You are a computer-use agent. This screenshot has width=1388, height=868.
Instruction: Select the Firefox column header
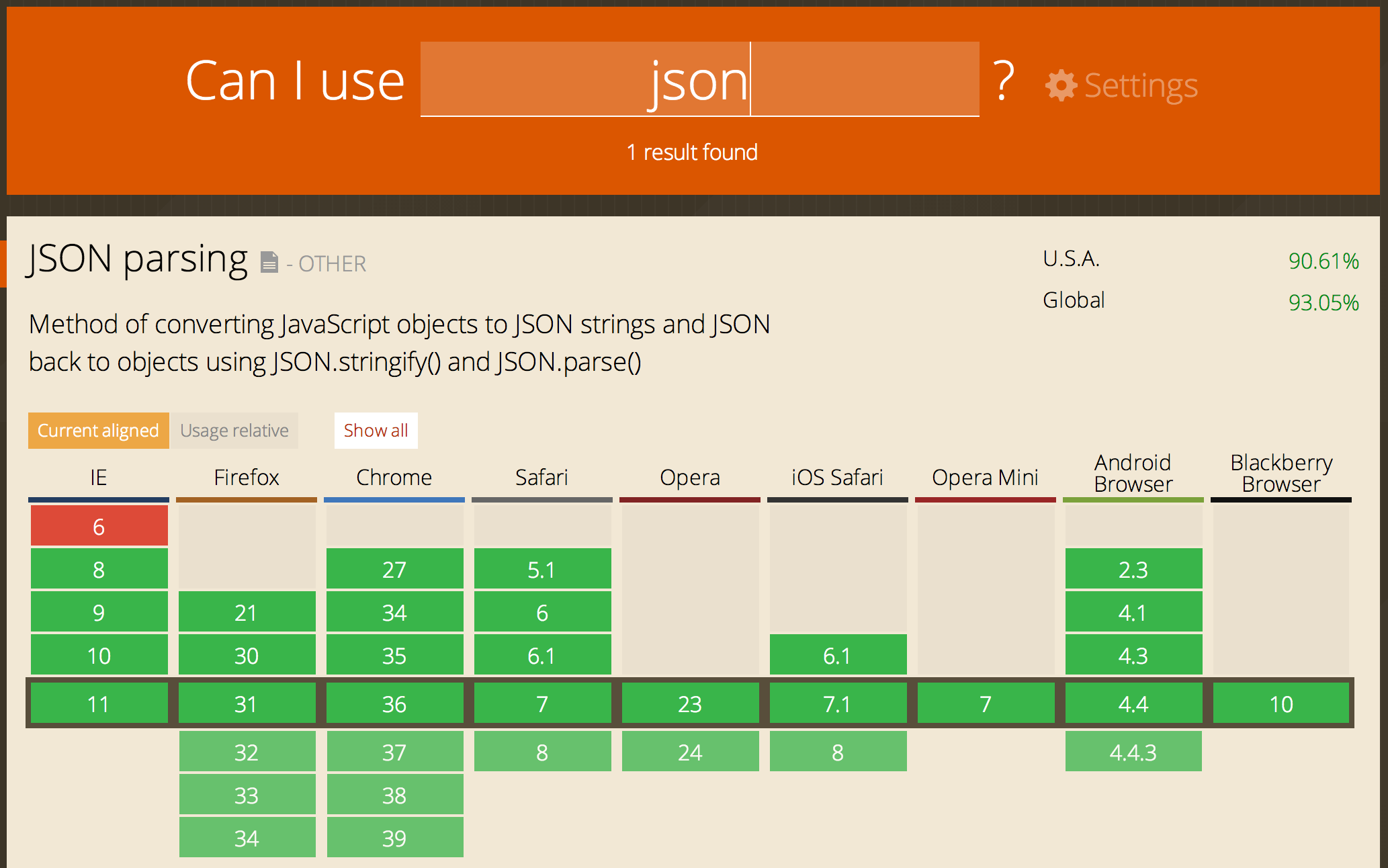pos(247,478)
